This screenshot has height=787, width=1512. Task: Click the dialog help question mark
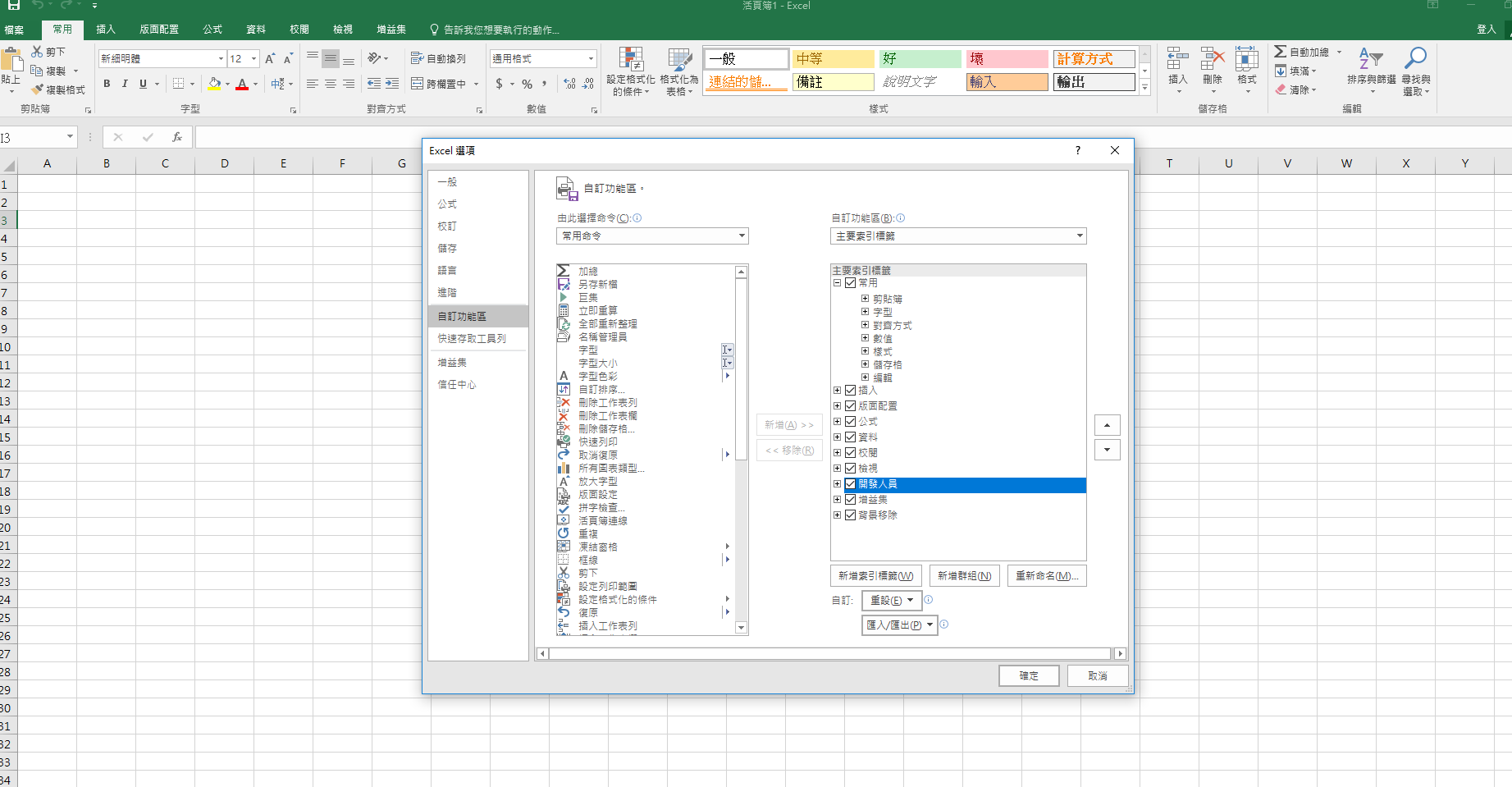pyautogui.click(x=1078, y=150)
